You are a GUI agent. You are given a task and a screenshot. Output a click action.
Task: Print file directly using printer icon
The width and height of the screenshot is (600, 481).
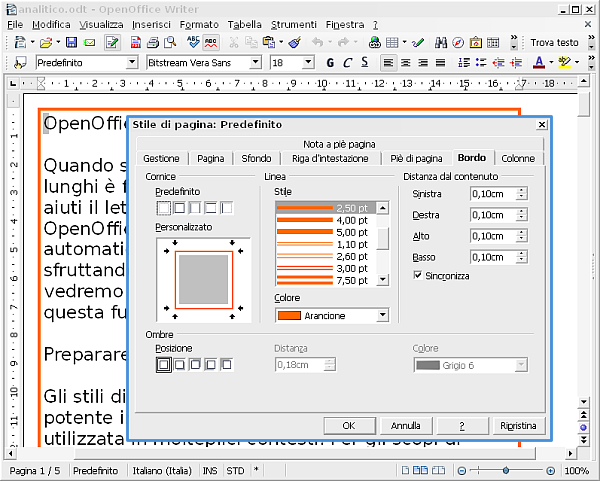click(153, 42)
